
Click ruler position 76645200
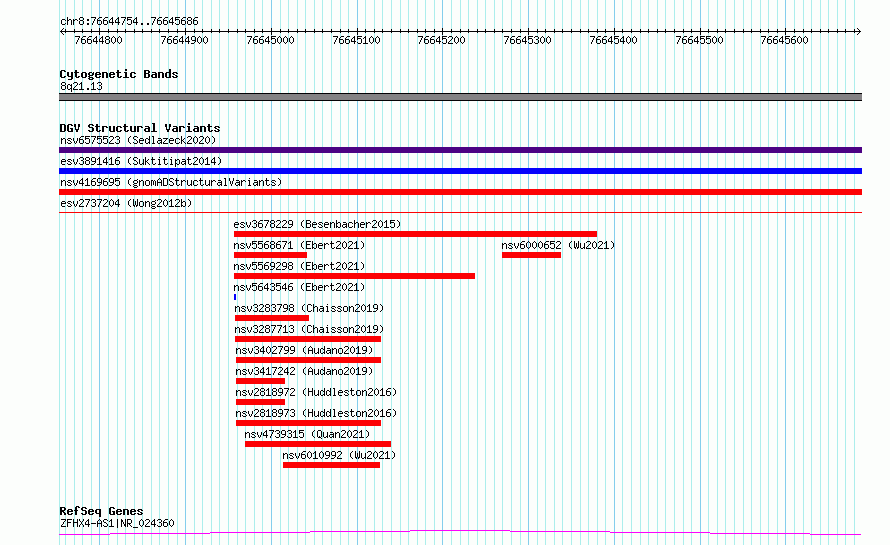click(441, 40)
